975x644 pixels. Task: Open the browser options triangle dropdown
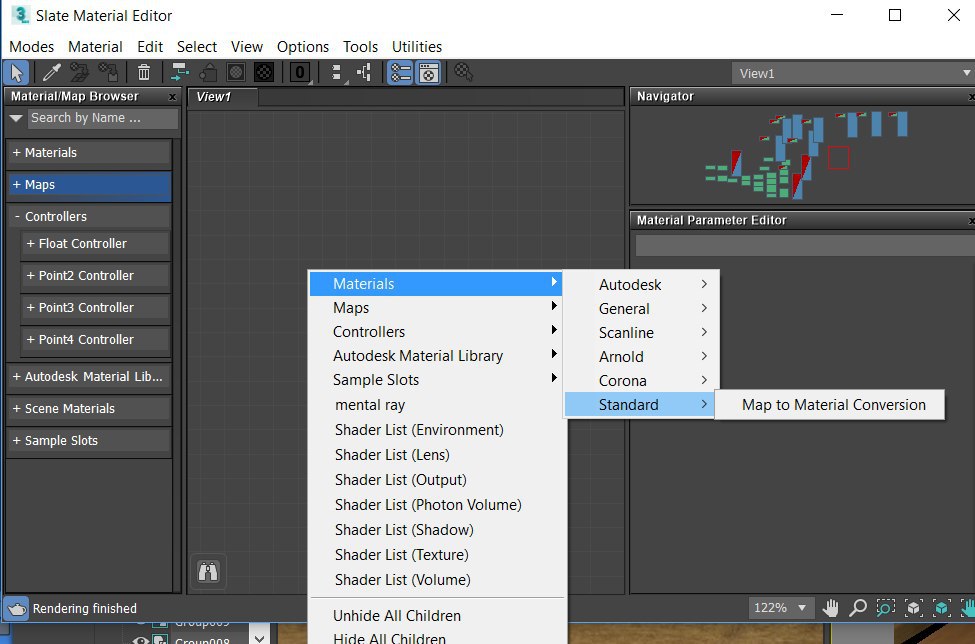pyautogui.click(x=16, y=118)
